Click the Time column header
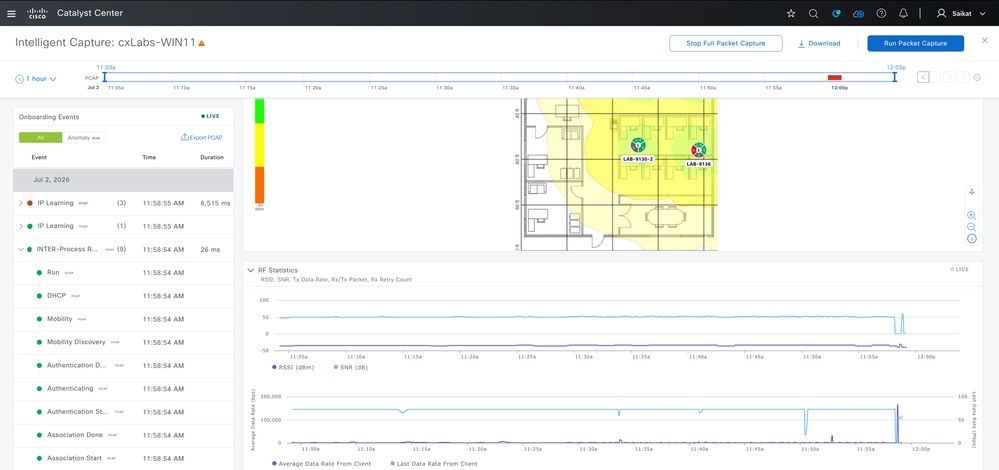 (149, 157)
